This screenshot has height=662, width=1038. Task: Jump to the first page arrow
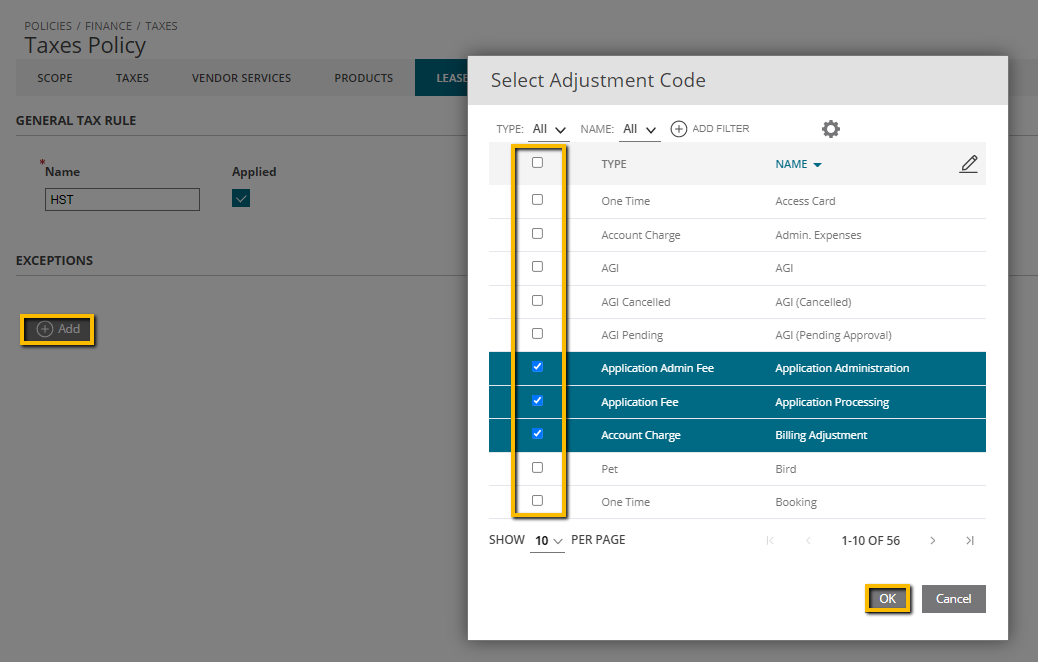pyautogui.click(x=770, y=540)
